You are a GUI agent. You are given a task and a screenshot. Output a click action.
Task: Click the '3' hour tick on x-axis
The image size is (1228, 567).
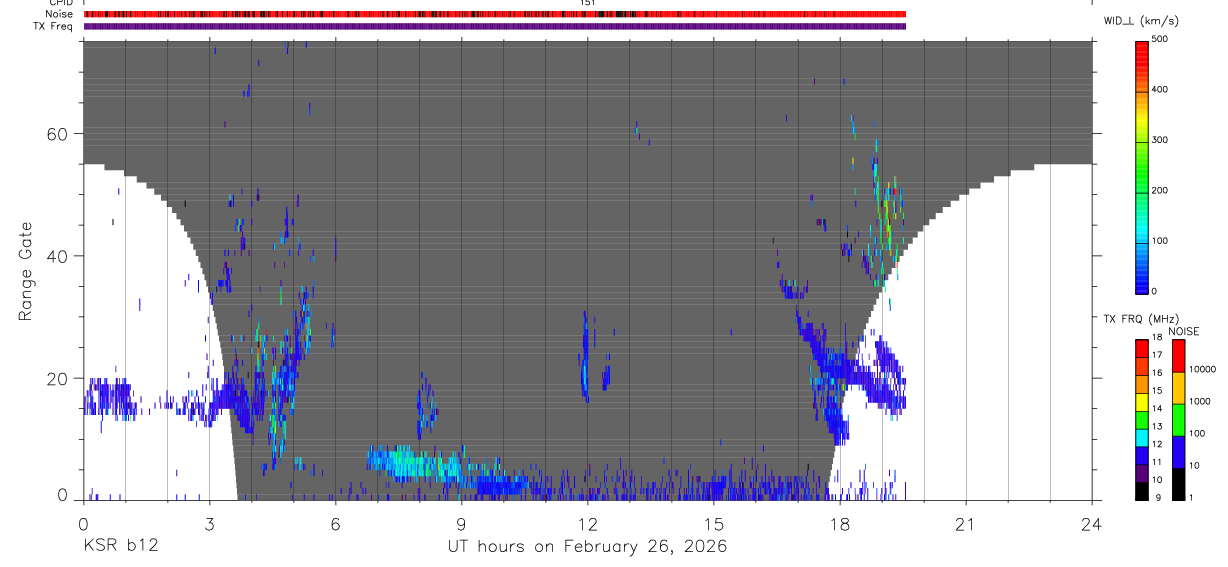click(x=209, y=523)
